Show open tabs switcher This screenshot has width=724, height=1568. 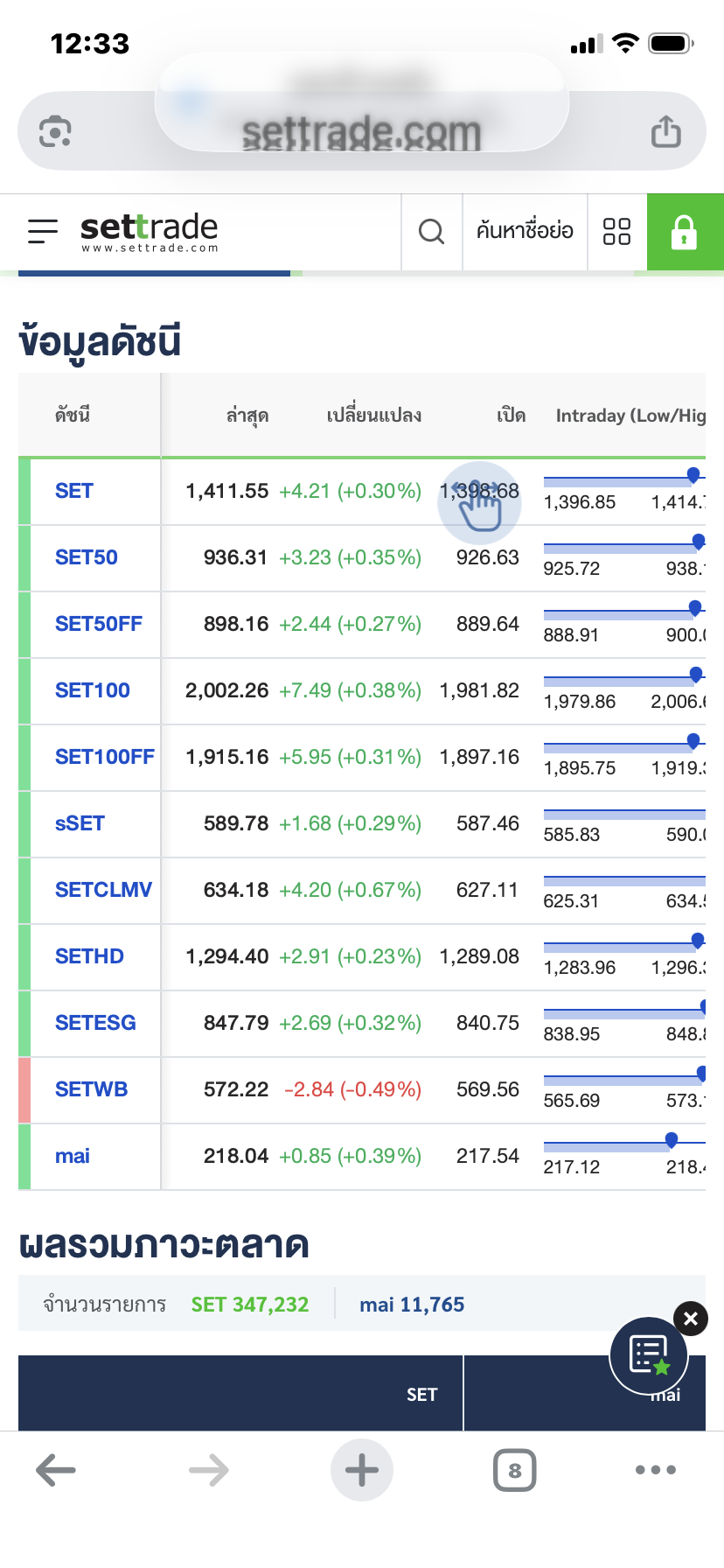coord(514,1470)
